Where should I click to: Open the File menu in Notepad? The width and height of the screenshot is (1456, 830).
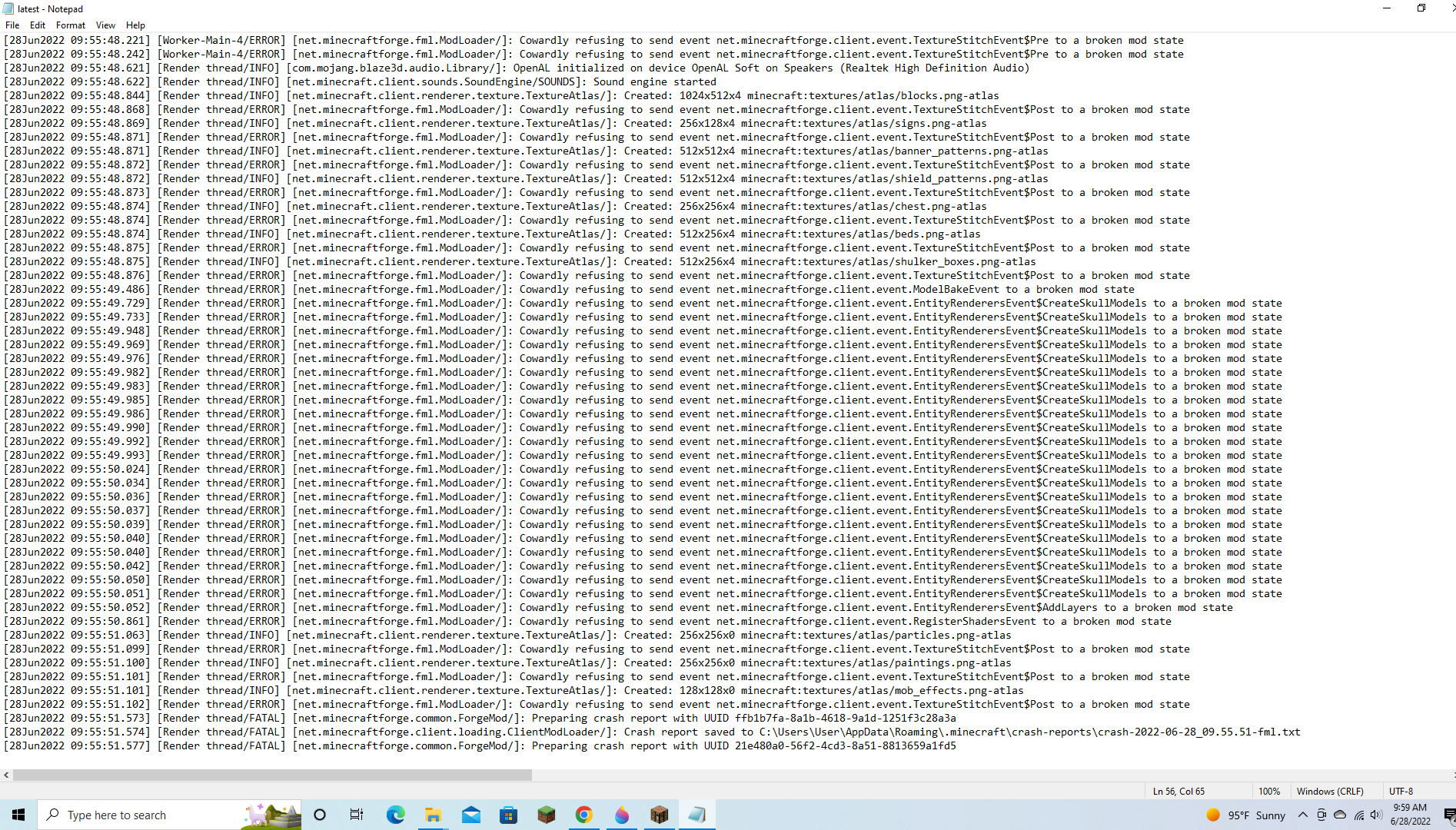[x=12, y=25]
